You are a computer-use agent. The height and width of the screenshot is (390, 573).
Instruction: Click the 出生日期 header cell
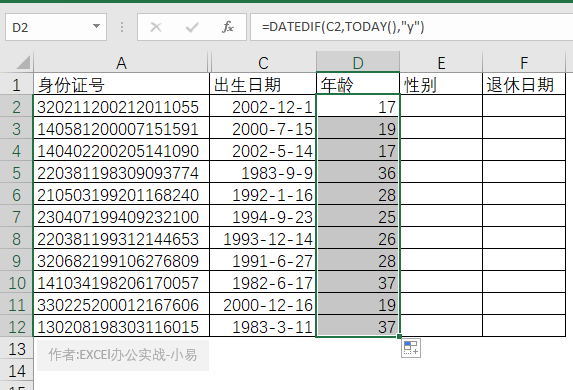(x=263, y=84)
